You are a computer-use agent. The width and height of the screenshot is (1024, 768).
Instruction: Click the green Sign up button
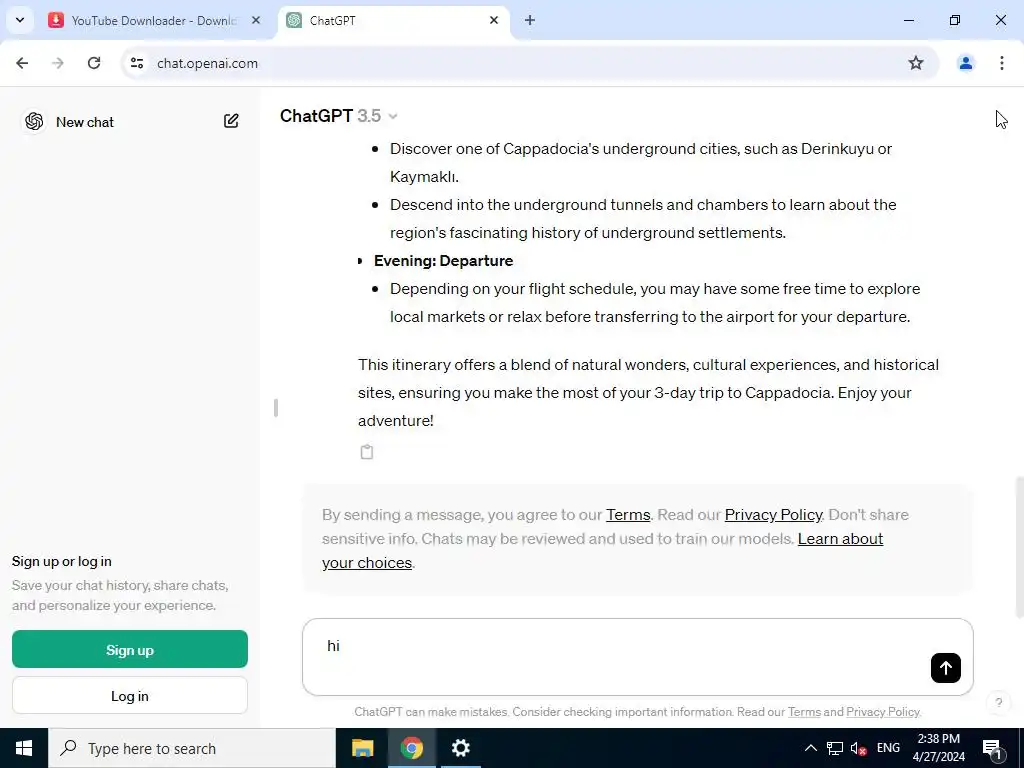tap(130, 649)
